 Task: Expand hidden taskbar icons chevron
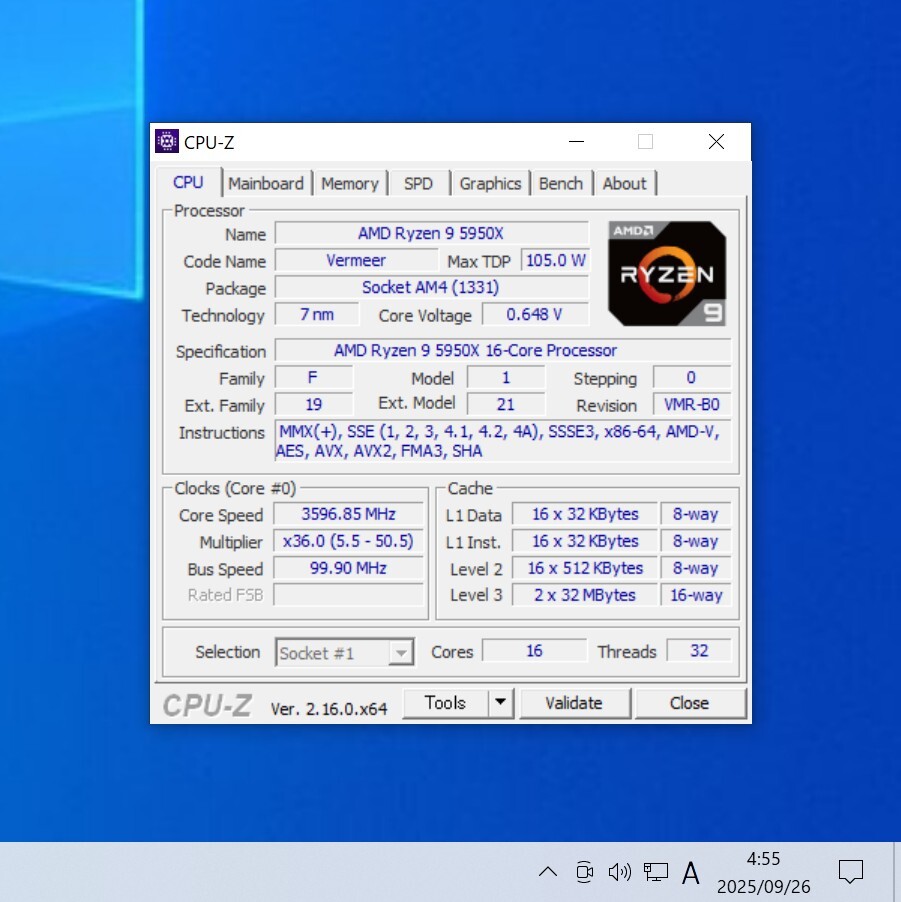[x=548, y=872]
